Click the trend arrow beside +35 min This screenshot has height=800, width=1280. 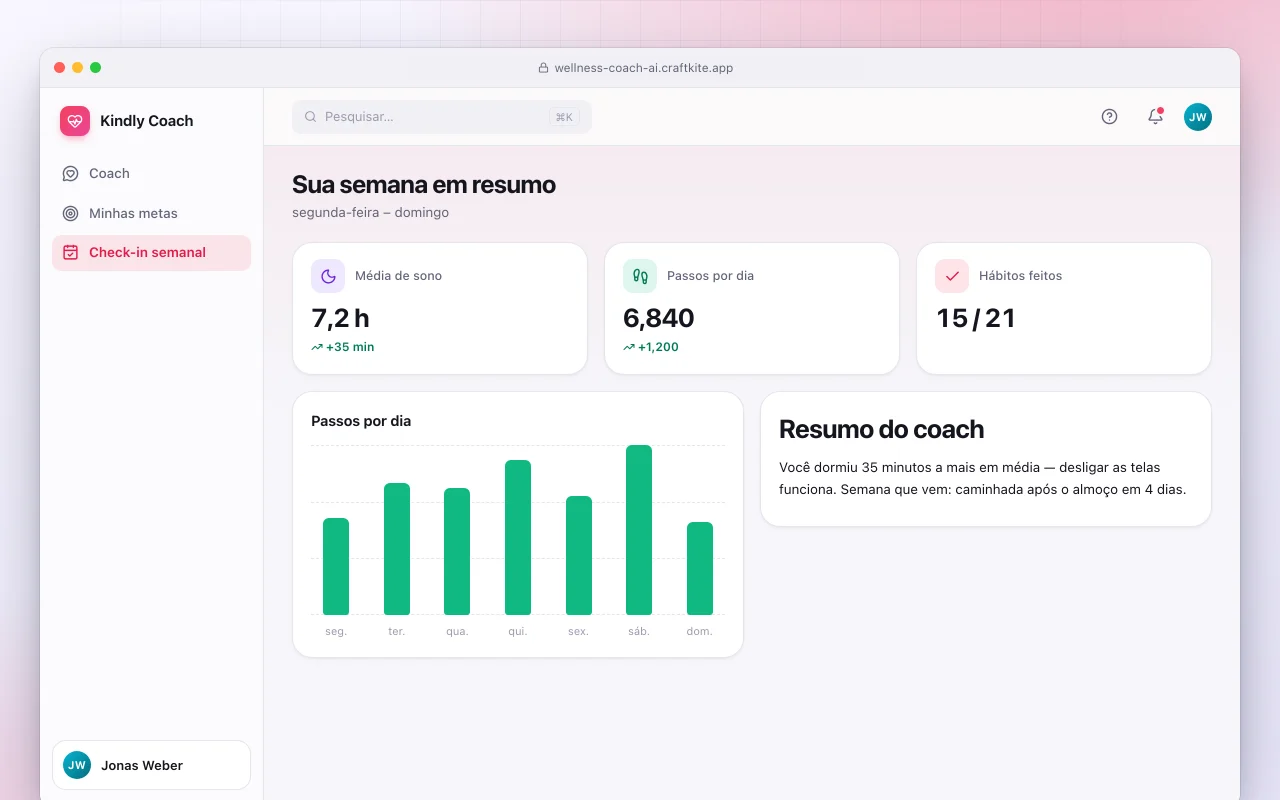pyautogui.click(x=317, y=347)
